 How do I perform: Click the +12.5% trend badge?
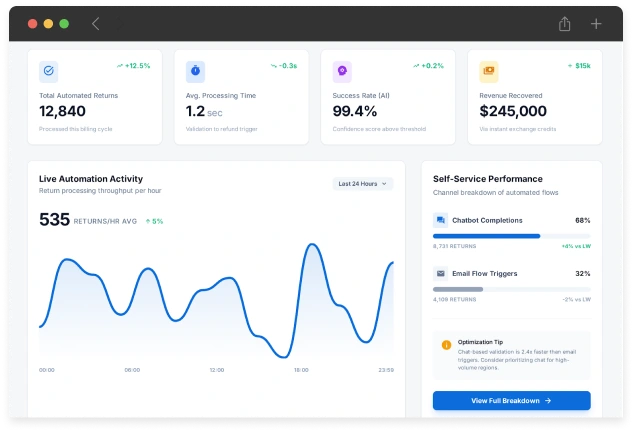[133, 66]
